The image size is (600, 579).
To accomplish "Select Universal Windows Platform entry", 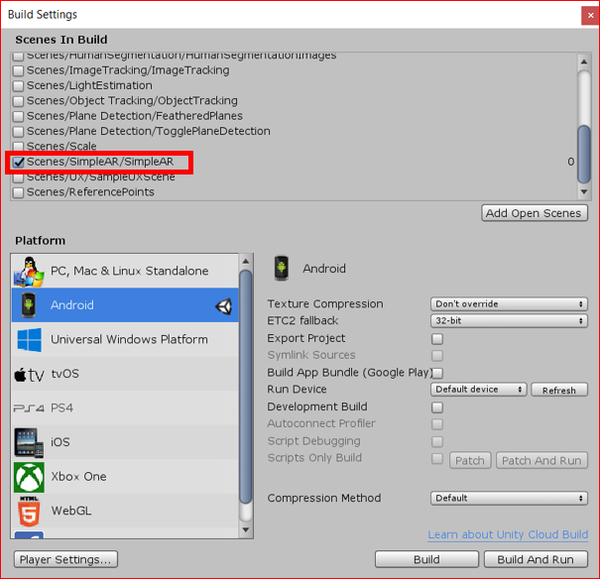I will (x=125, y=339).
